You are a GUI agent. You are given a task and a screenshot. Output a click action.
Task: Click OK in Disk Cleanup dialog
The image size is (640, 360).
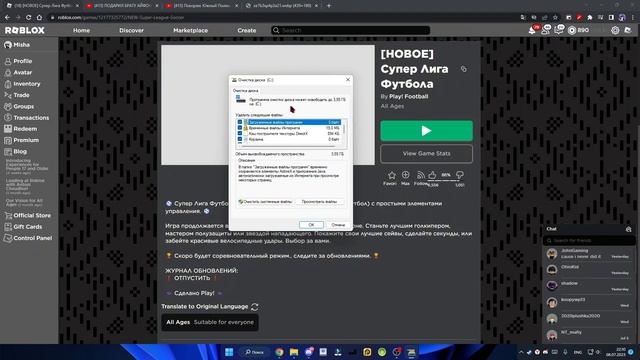click(x=311, y=225)
